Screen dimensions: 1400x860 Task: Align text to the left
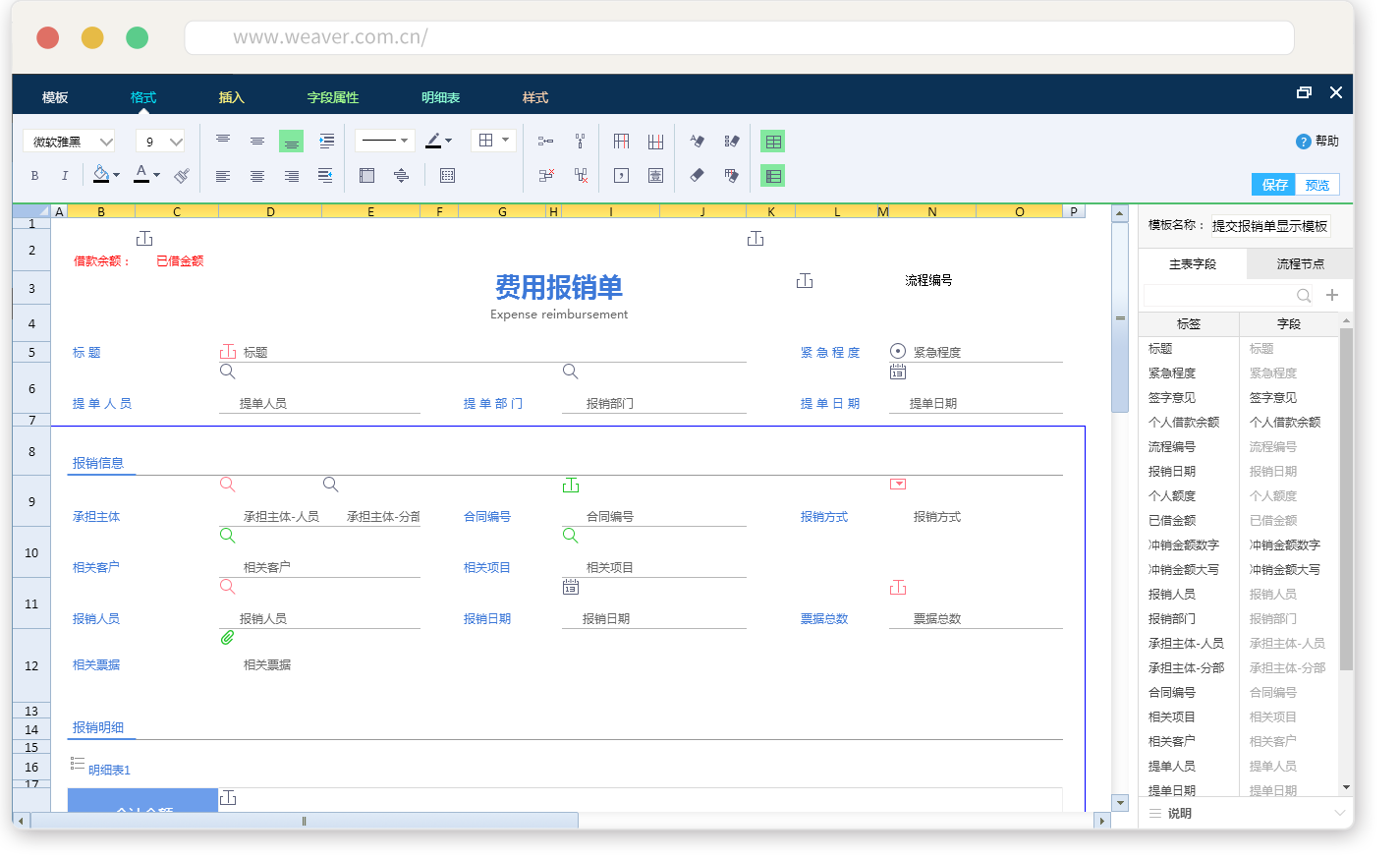tap(223, 176)
